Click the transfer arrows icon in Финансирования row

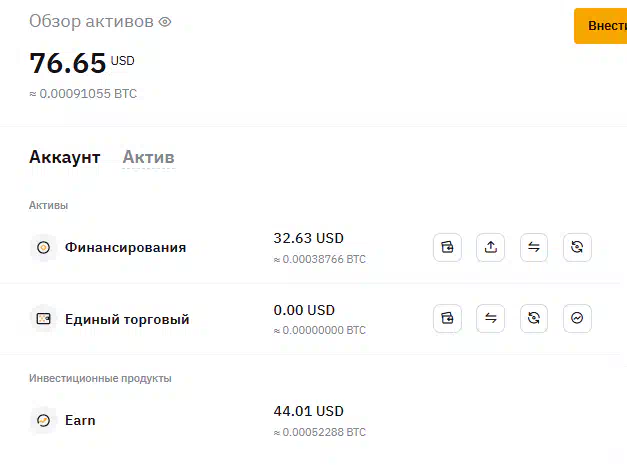pyautogui.click(x=534, y=247)
